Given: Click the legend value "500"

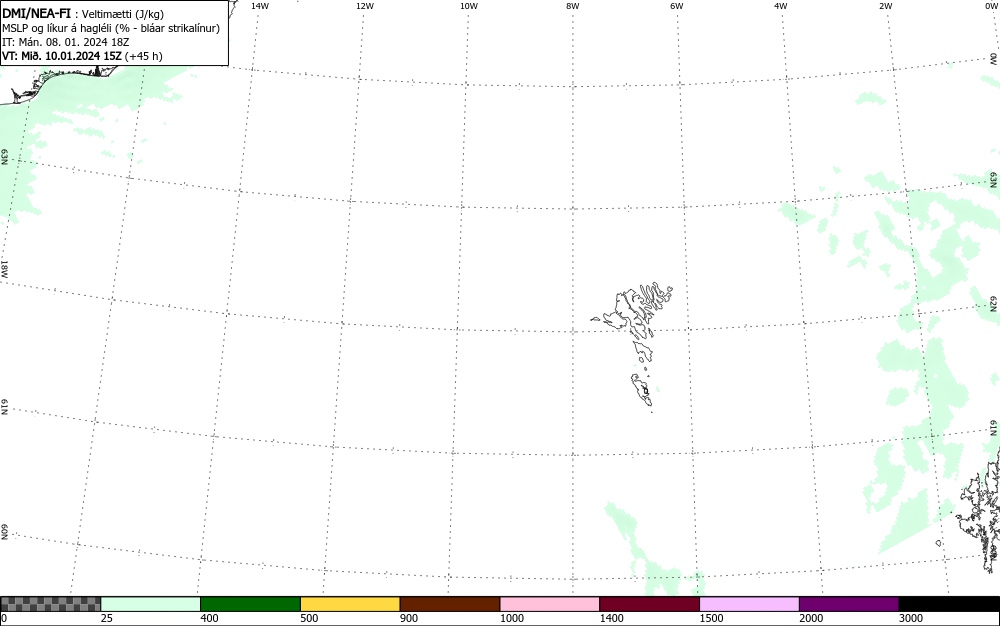Looking at the screenshot, I should point(309,618).
